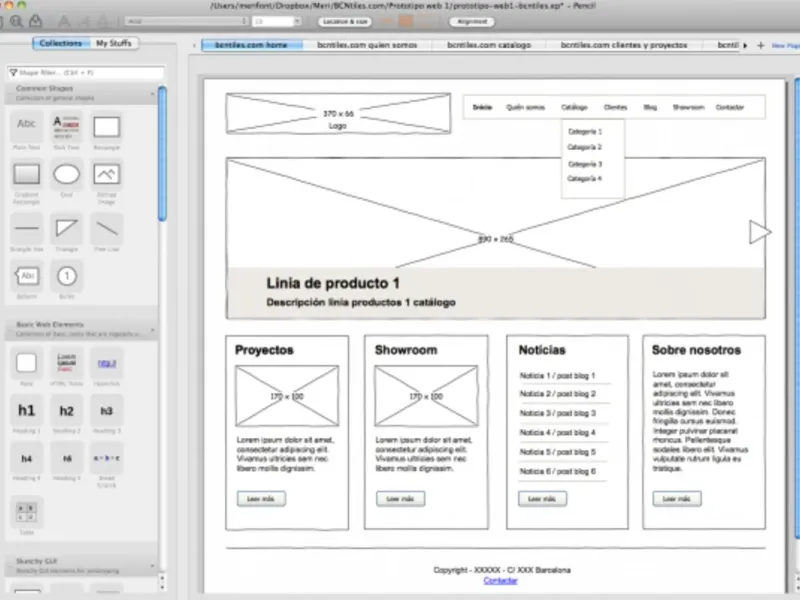Viewport: 800px width, 600px height.
Task: Select the Quién somos menu text
Action: [526, 107]
